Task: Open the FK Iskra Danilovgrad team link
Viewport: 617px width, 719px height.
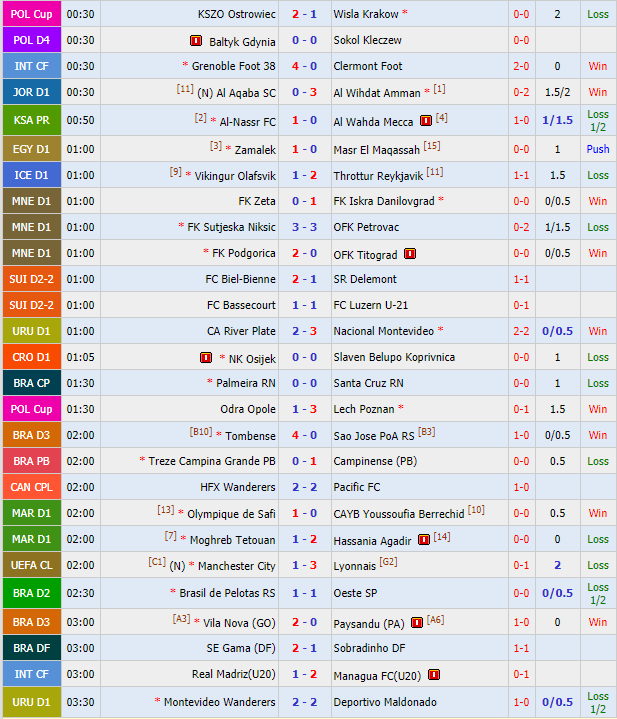Action: point(384,201)
